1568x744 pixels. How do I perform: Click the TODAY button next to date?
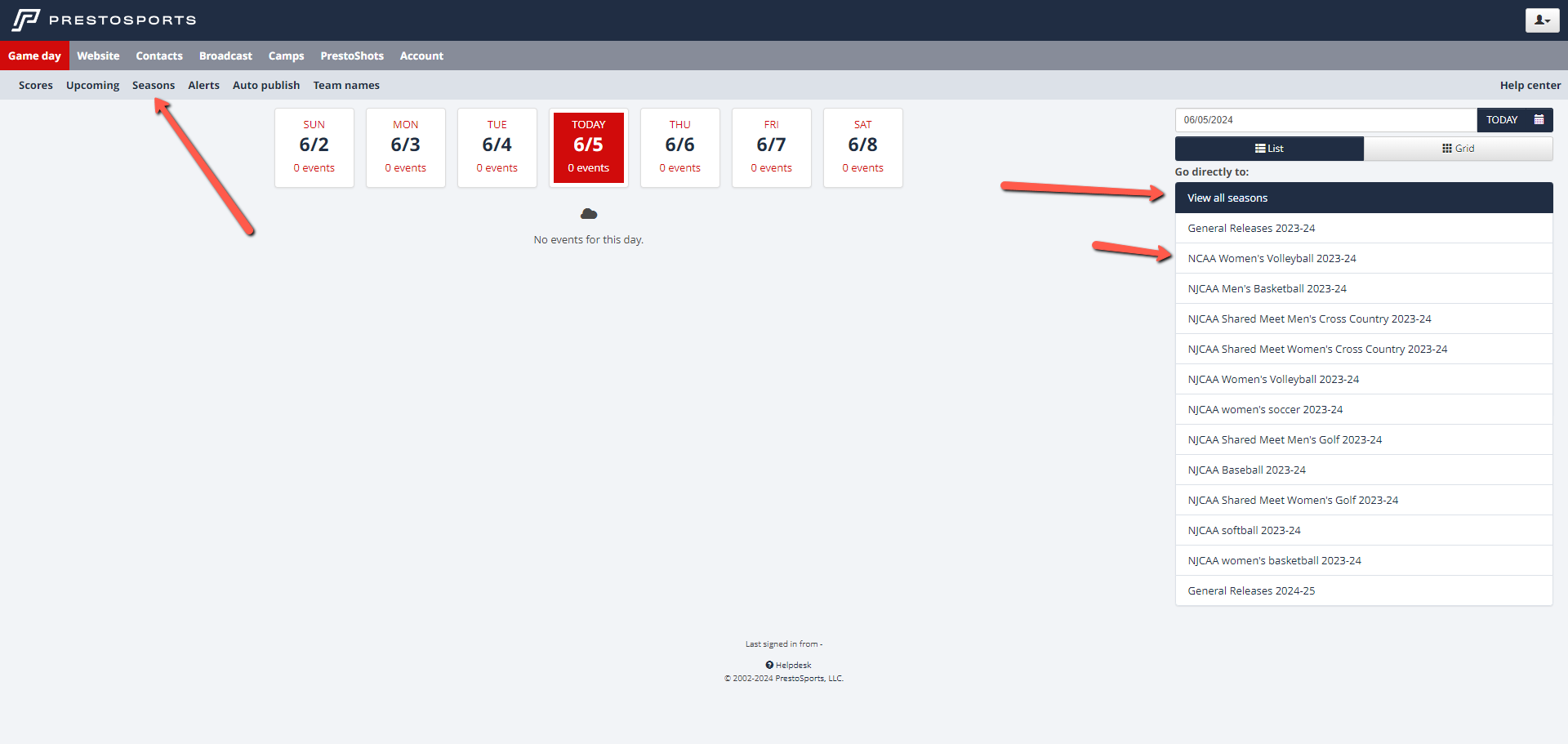(1502, 120)
